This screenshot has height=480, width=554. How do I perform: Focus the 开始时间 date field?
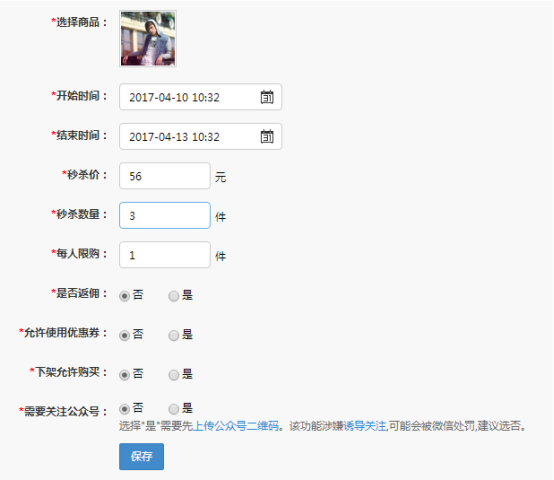tap(200, 97)
